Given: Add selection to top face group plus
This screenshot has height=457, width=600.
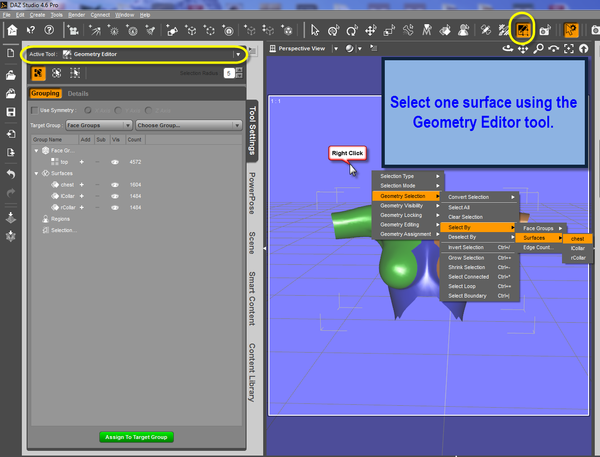Looking at the screenshot, I should [82, 162].
